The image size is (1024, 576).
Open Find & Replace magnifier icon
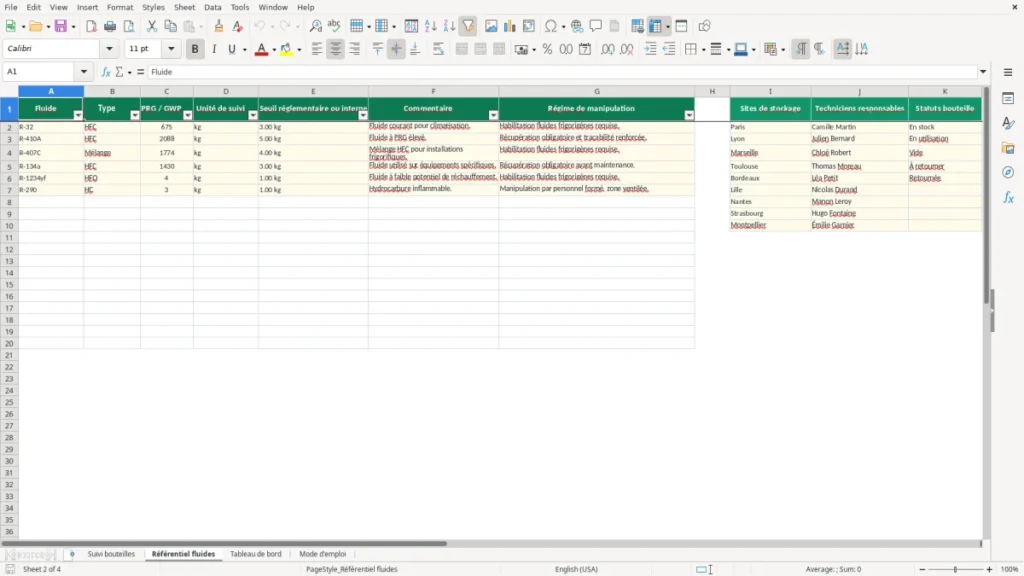[x=315, y=26]
